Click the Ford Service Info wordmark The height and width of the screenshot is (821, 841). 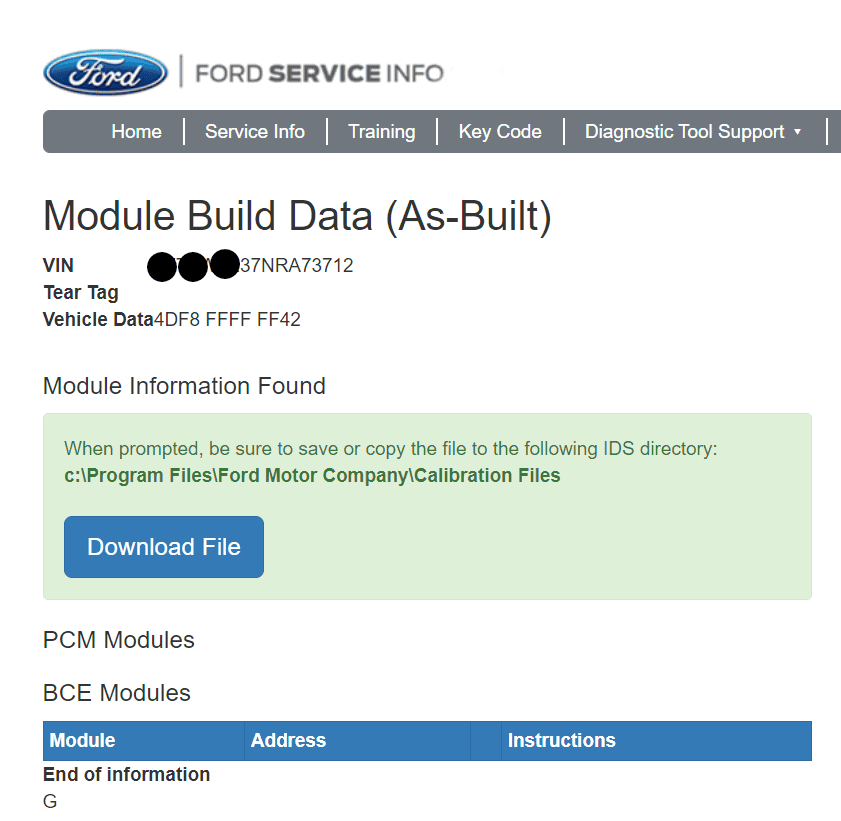(319, 73)
